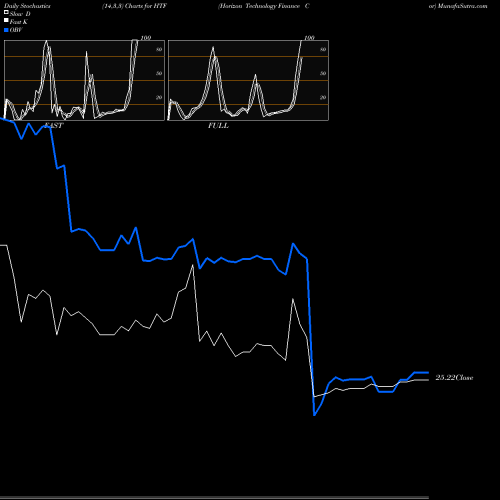Click the 20 axis label on FULL chart

click(323, 97)
